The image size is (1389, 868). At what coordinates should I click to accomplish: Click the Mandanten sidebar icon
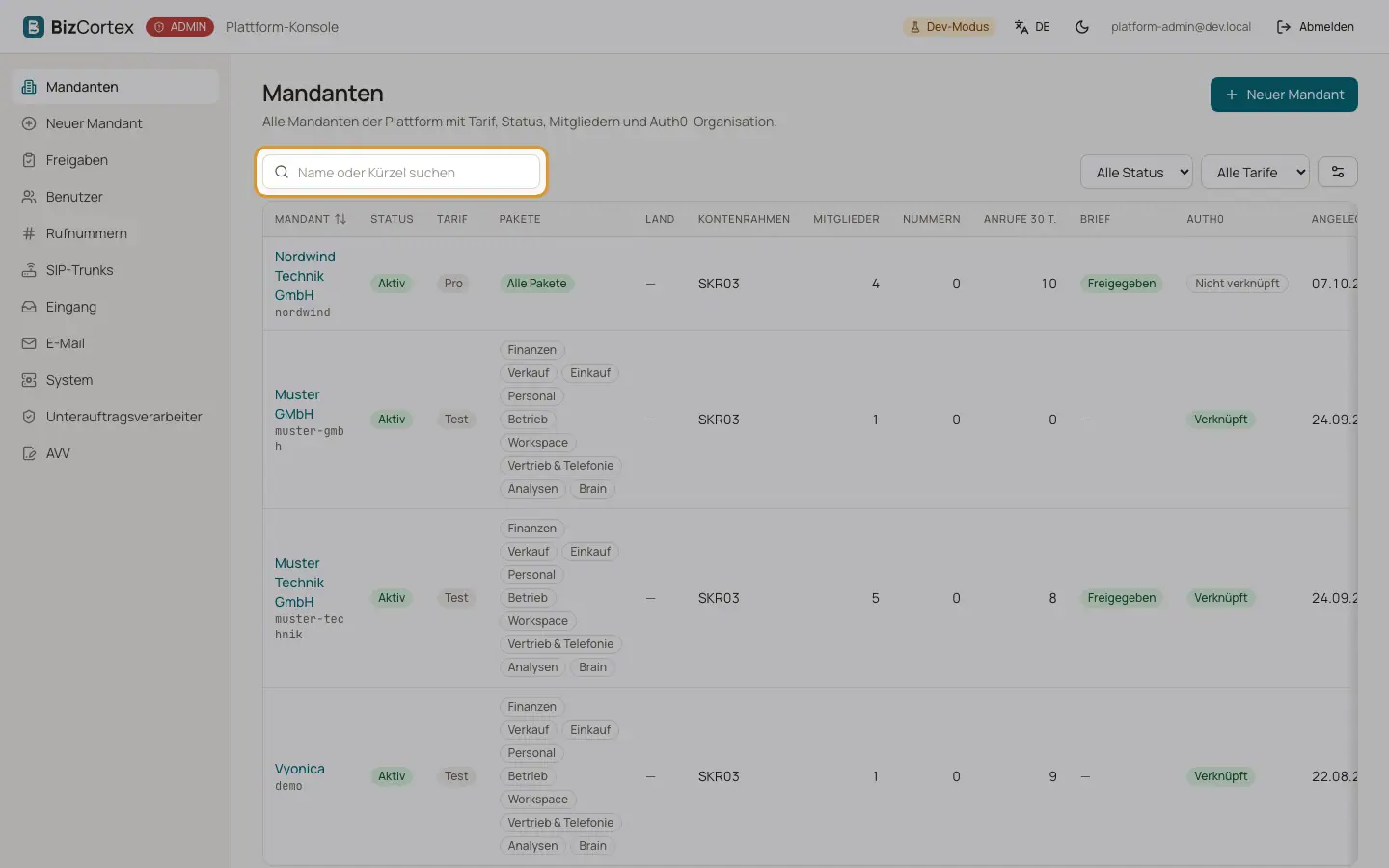29,87
